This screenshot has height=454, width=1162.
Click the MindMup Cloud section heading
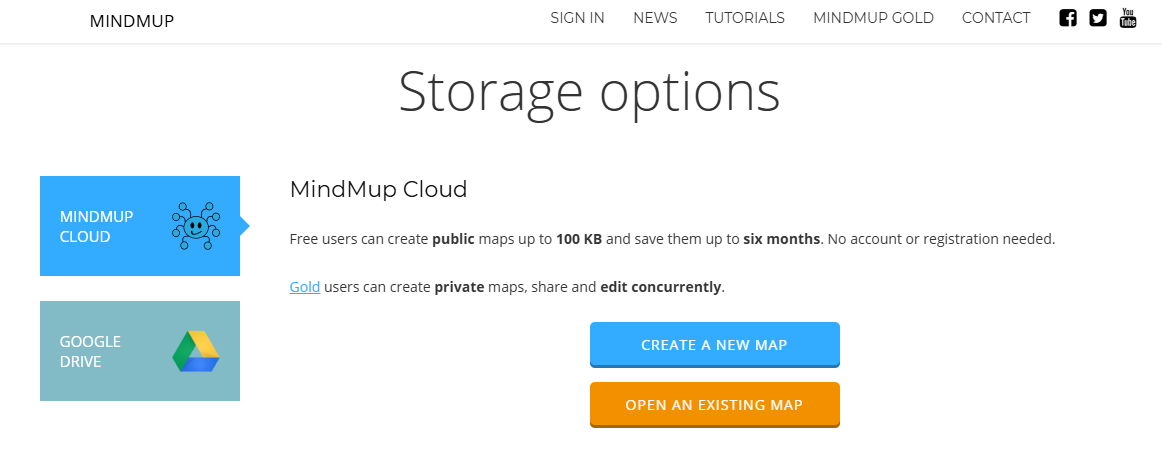pyautogui.click(x=378, y=189)
